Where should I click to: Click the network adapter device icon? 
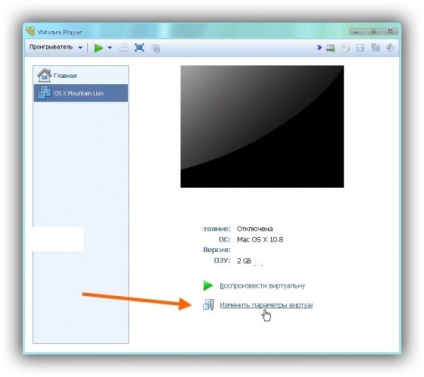click(x=375, y=48)
